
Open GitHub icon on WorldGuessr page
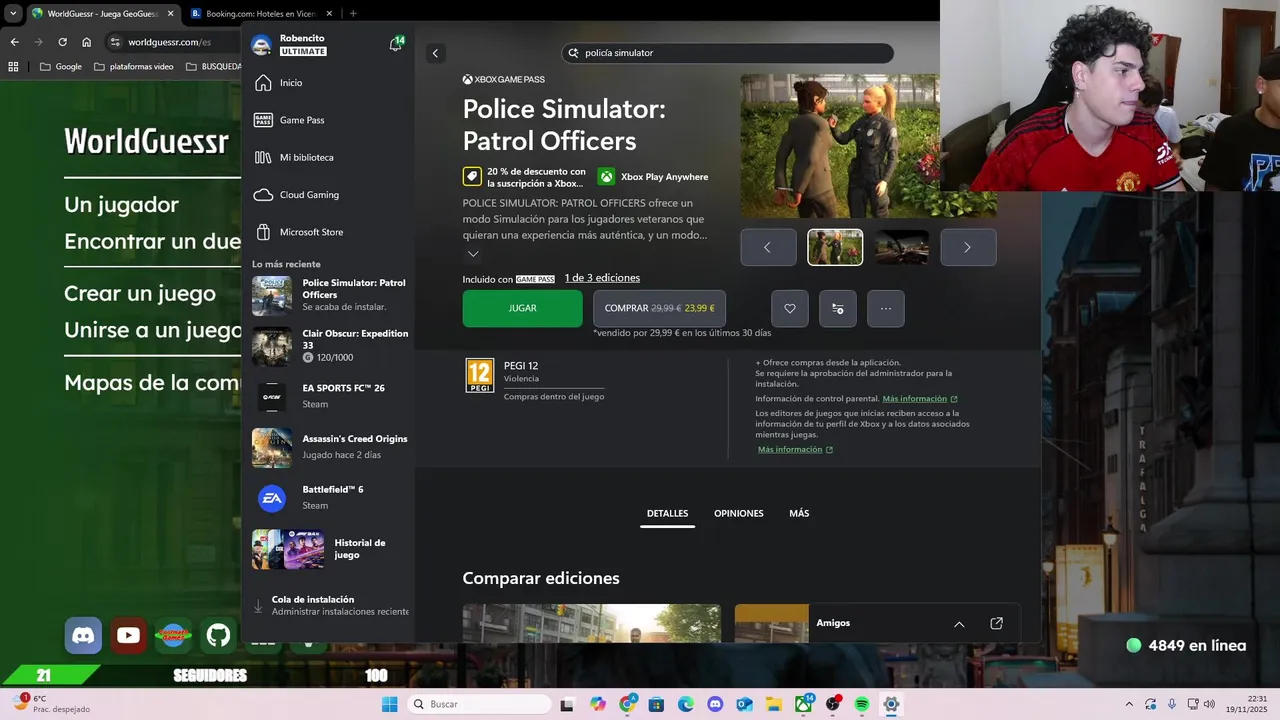(218, 635)
